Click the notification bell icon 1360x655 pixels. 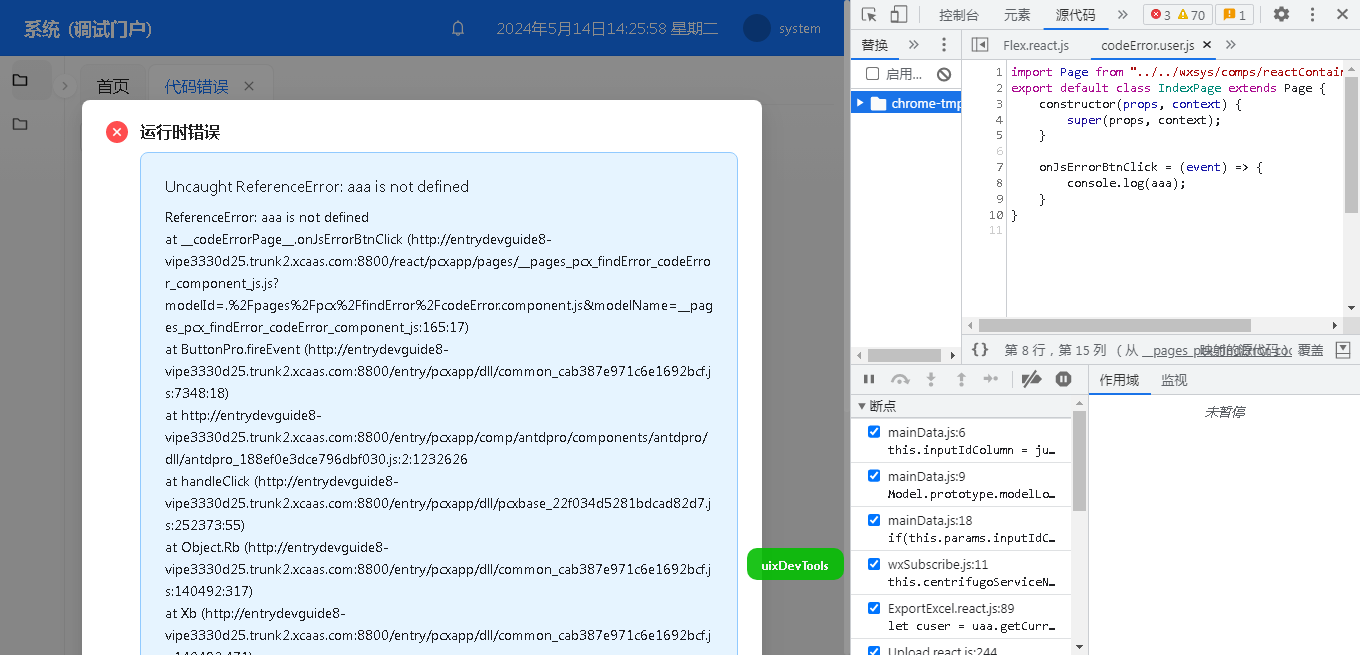pyautogui.click(x=458, y=28)
